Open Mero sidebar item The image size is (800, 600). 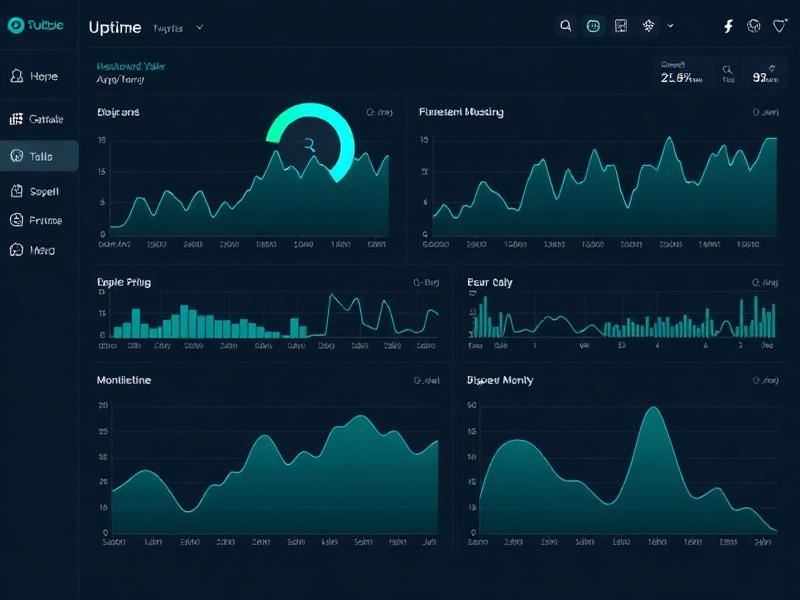pos(35,250)
